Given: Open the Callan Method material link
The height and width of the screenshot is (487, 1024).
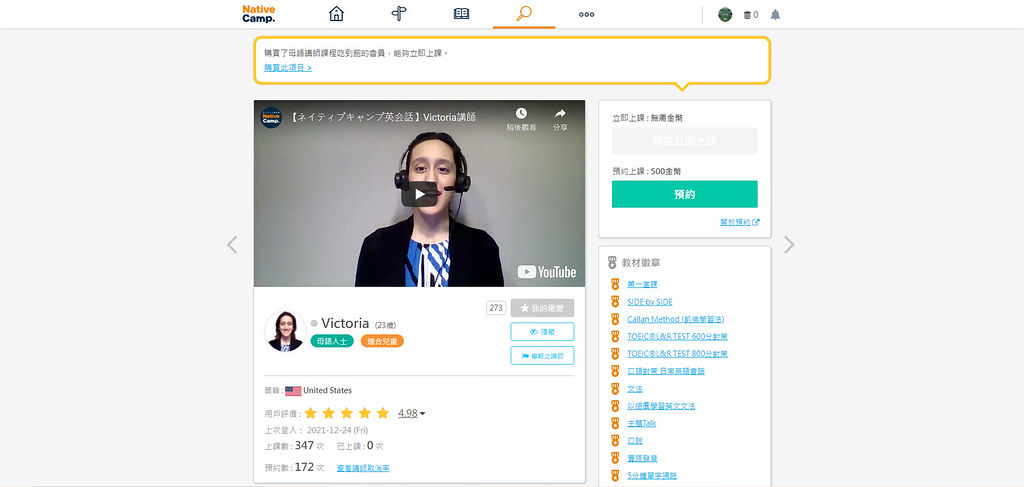Looking at the screenshot, I should click(x=675, y=319).
